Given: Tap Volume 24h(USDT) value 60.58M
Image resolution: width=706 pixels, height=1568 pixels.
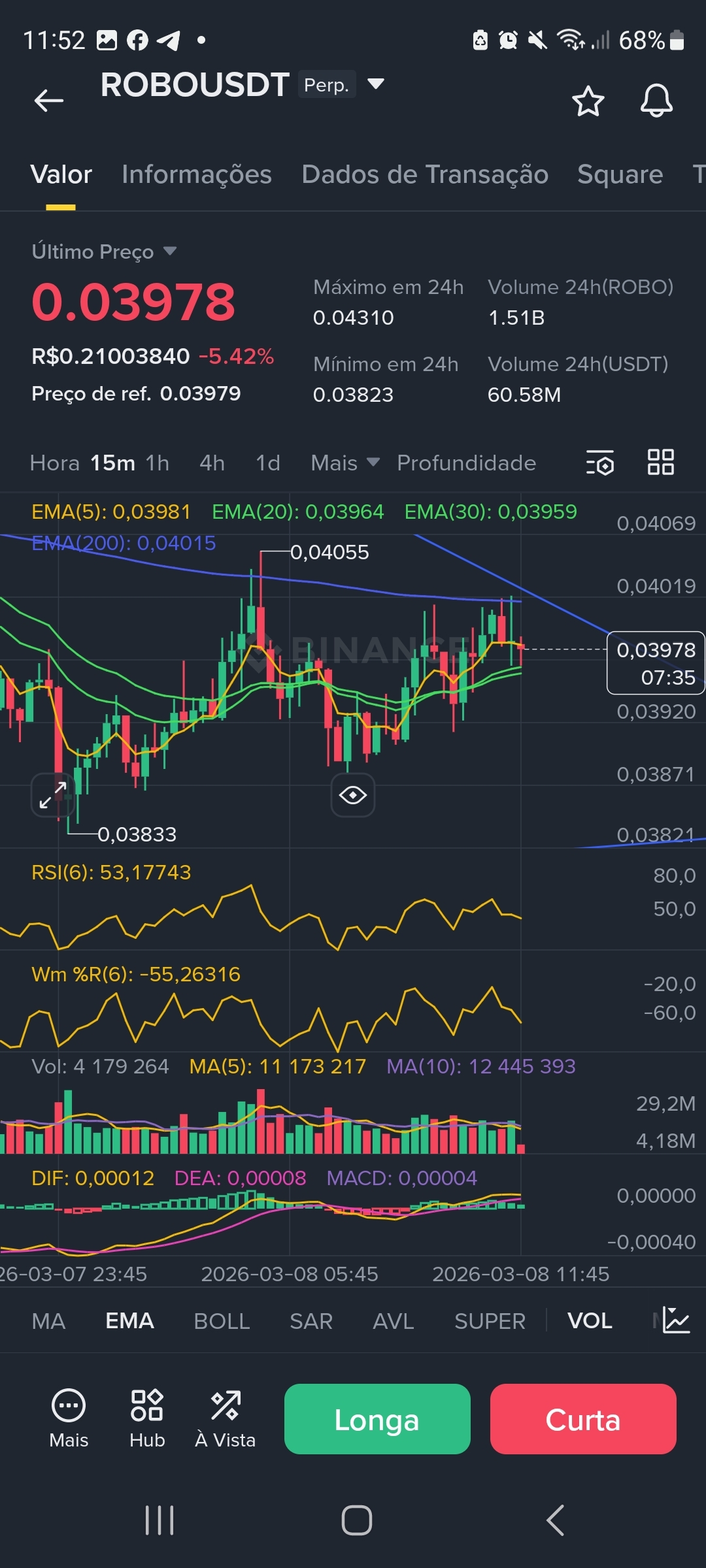Looking at the screenshot, I should (524, 395).
